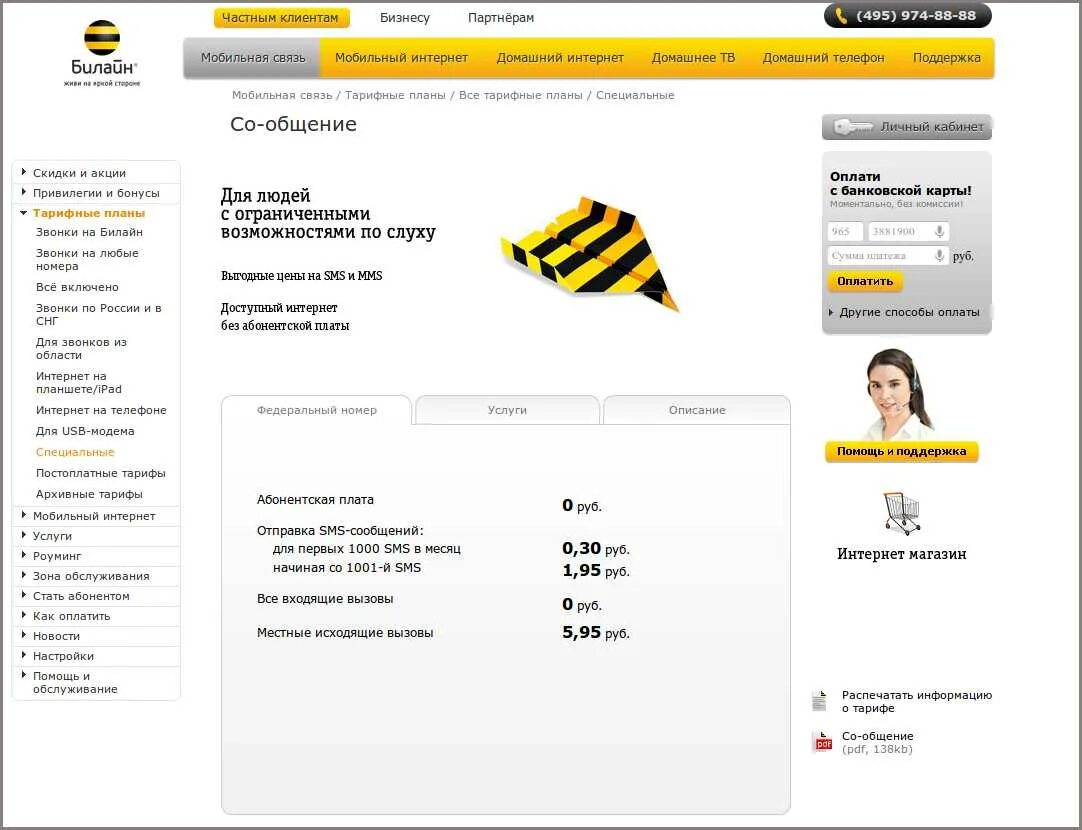Expand Помощь и обслуживание section

(x=23, y=675)
